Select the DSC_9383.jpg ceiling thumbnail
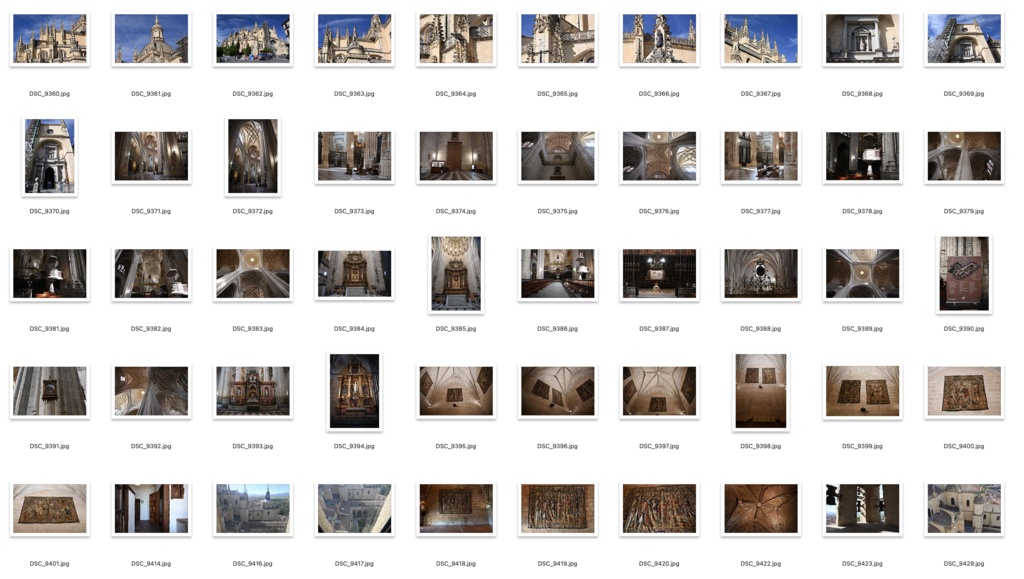The height and width of the screenshot is (579, 1024). pyautogui.click(x=253, y=274)
